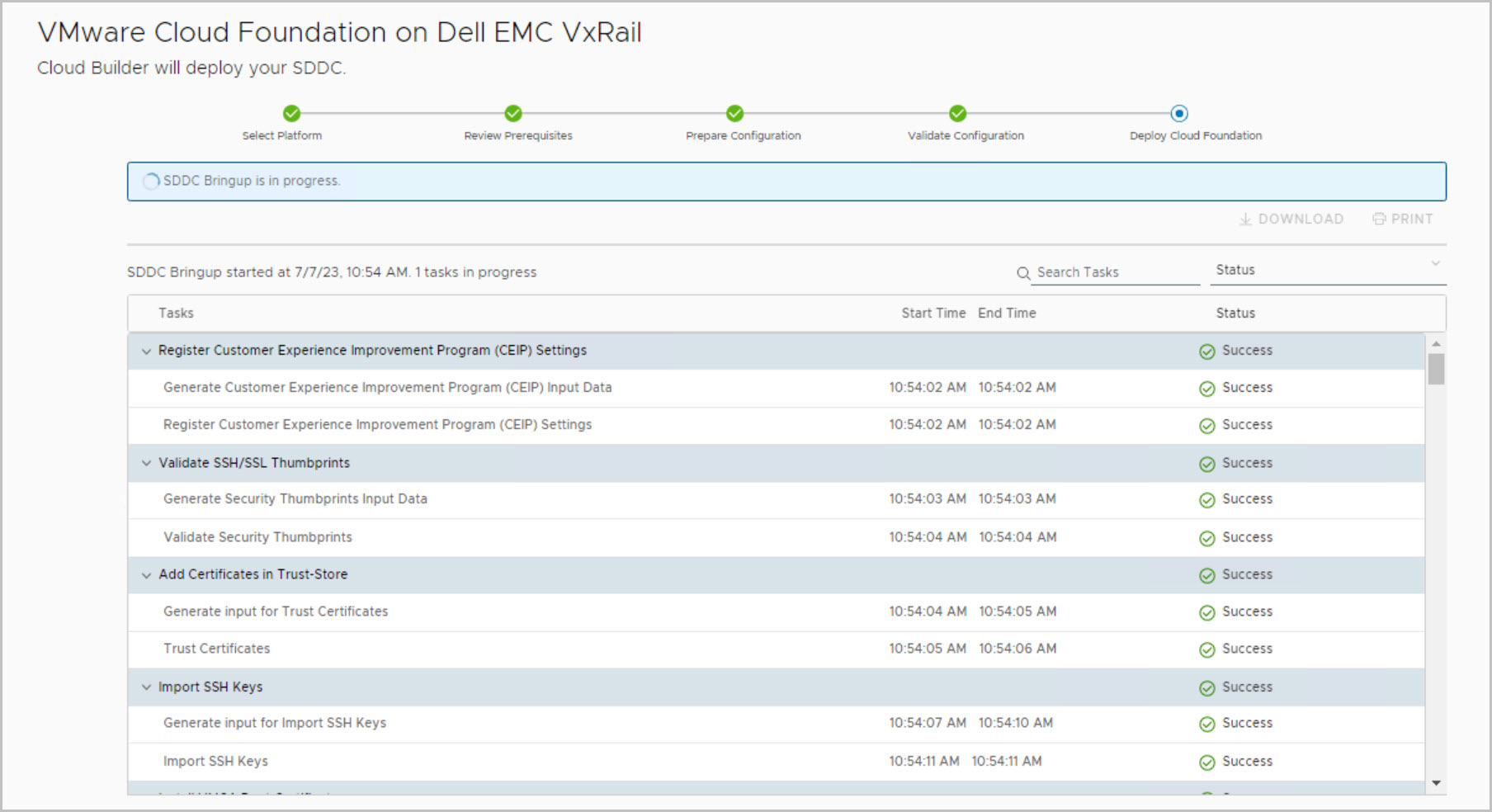Image resolution: width=1492 pixels, height=812 pixels.
Task: Click the Select Platform step checkmark icon
Action: 291,113
